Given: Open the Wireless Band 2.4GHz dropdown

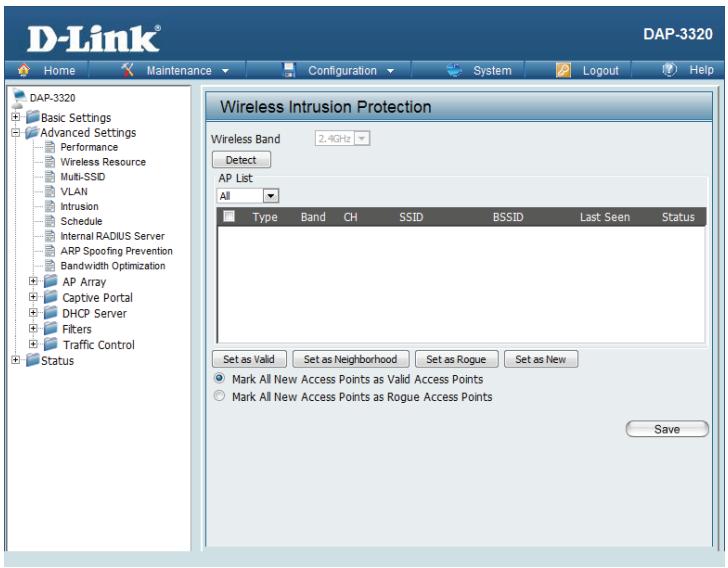Looking at the screenshot, I should 342,138.
